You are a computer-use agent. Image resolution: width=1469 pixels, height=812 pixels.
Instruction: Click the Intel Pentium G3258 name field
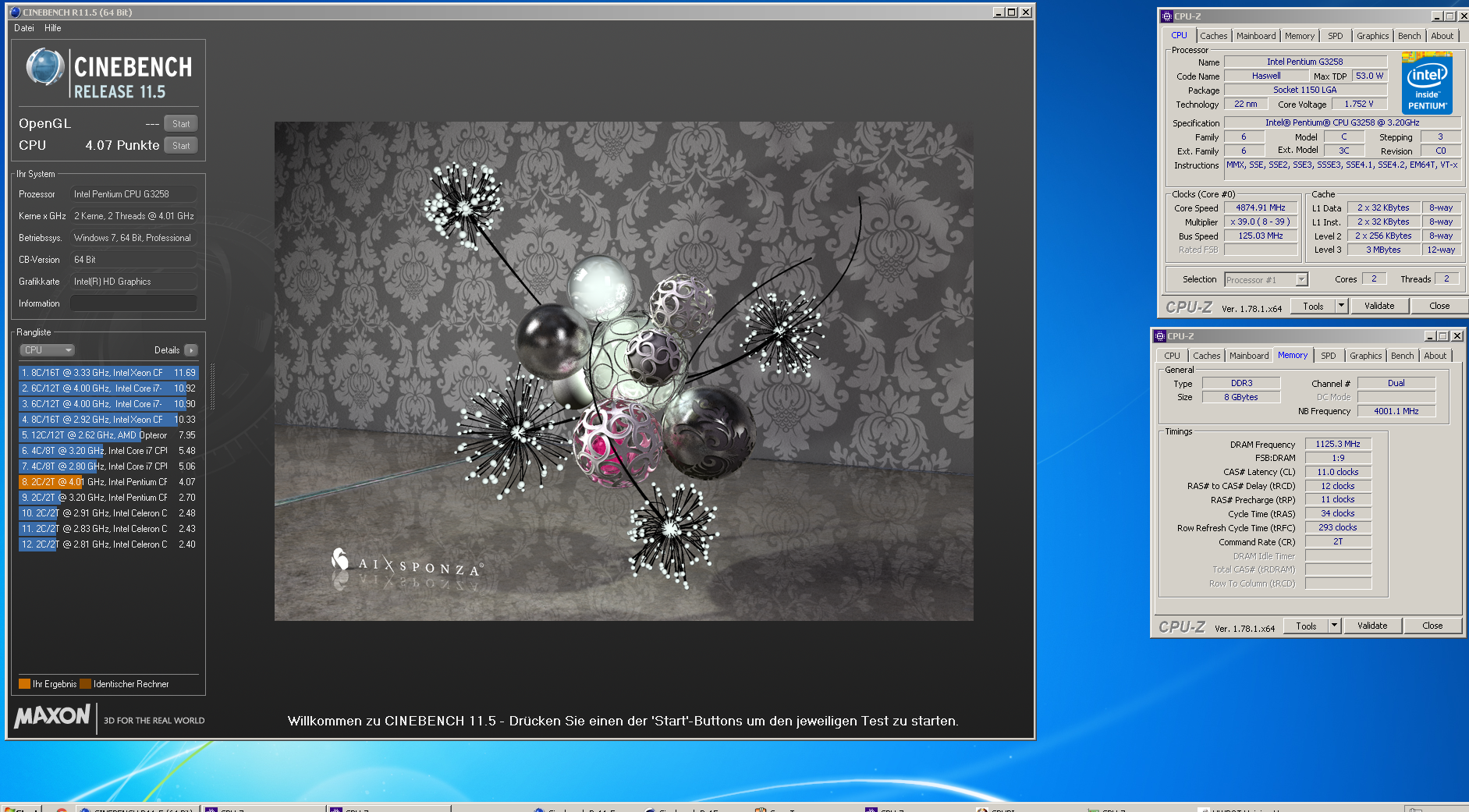pyautogui.click(x=1305, y=62)
